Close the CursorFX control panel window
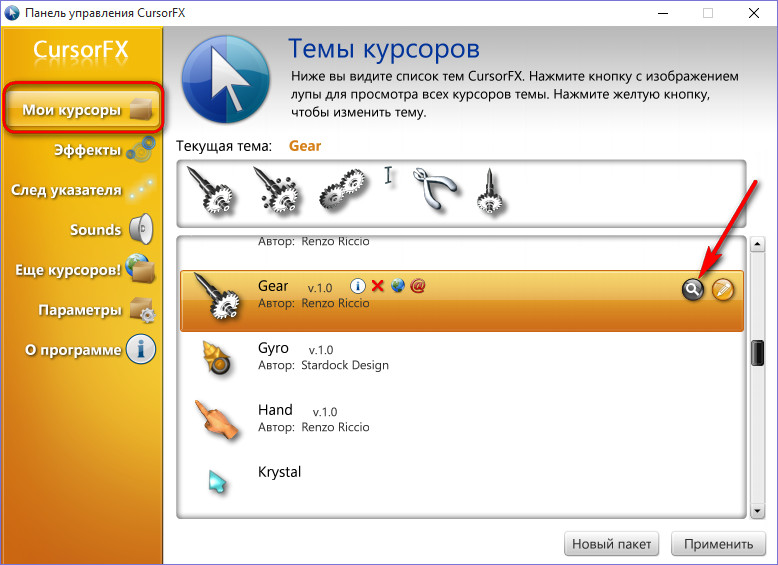The height and width of the screenshot is (565, 778). point(754,13)
